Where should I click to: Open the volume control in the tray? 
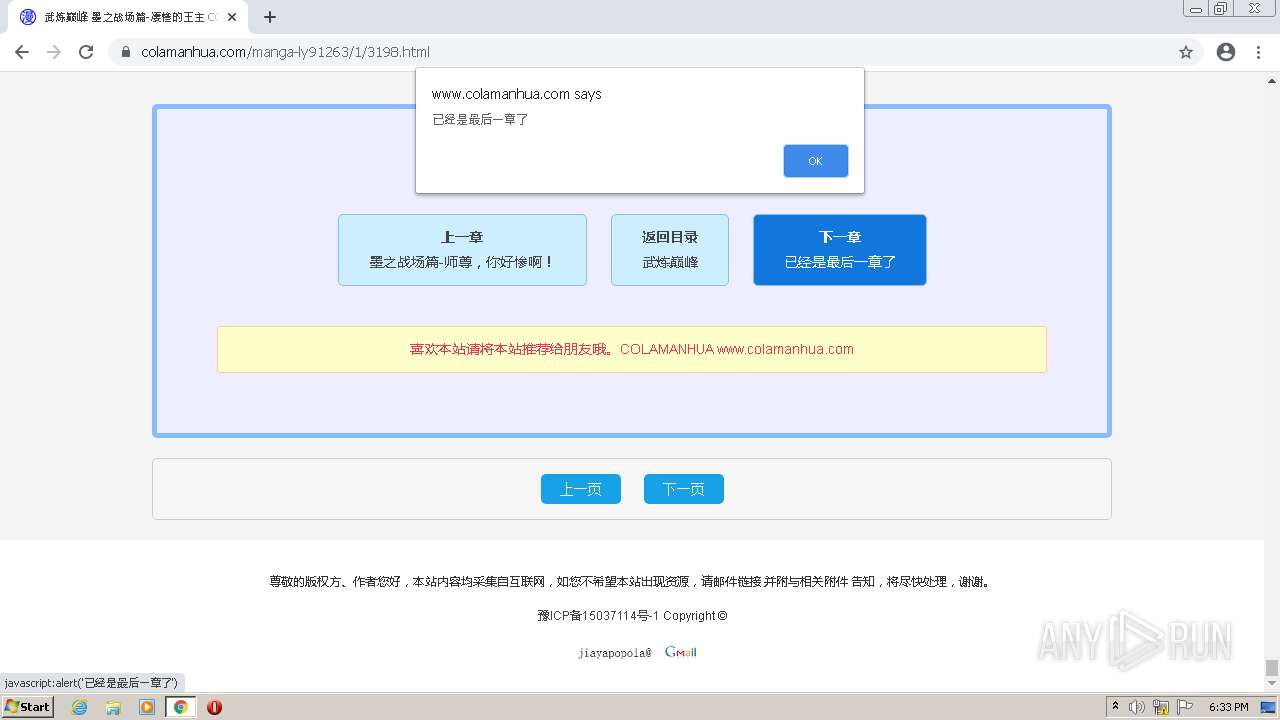(x=1137, y=707)
